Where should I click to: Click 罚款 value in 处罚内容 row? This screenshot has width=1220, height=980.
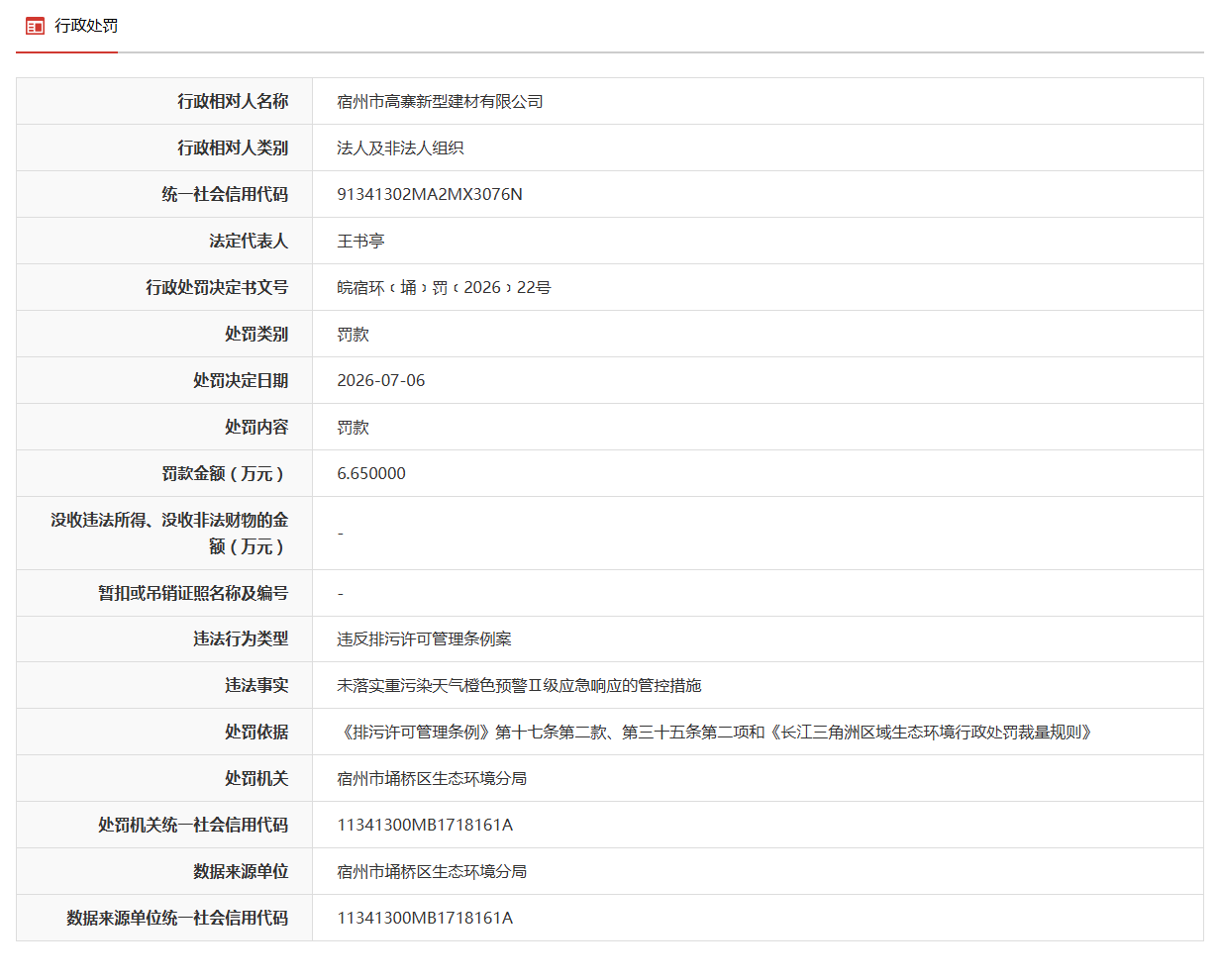[353, 427]
